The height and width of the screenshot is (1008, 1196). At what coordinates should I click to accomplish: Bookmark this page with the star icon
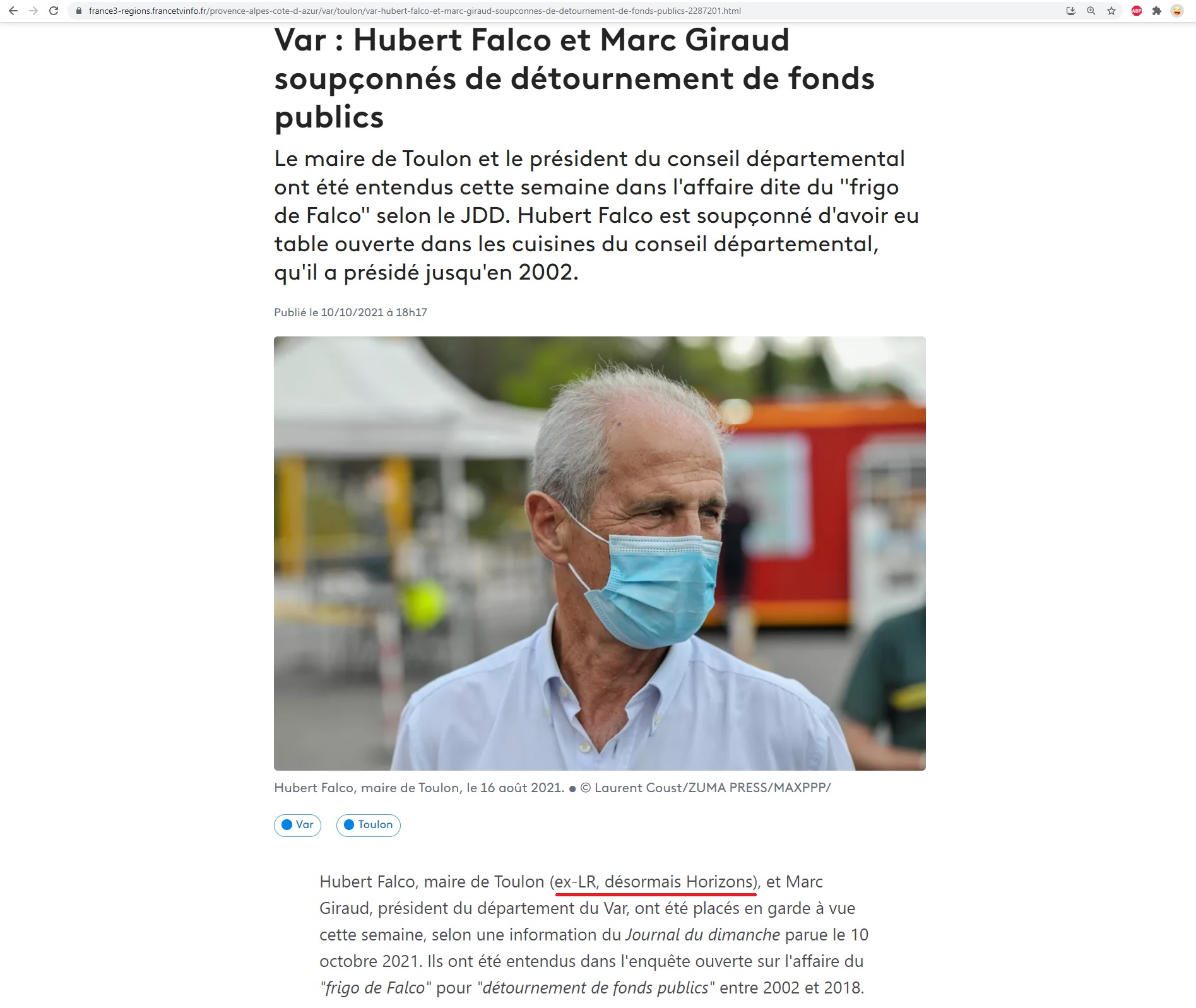1111,11
